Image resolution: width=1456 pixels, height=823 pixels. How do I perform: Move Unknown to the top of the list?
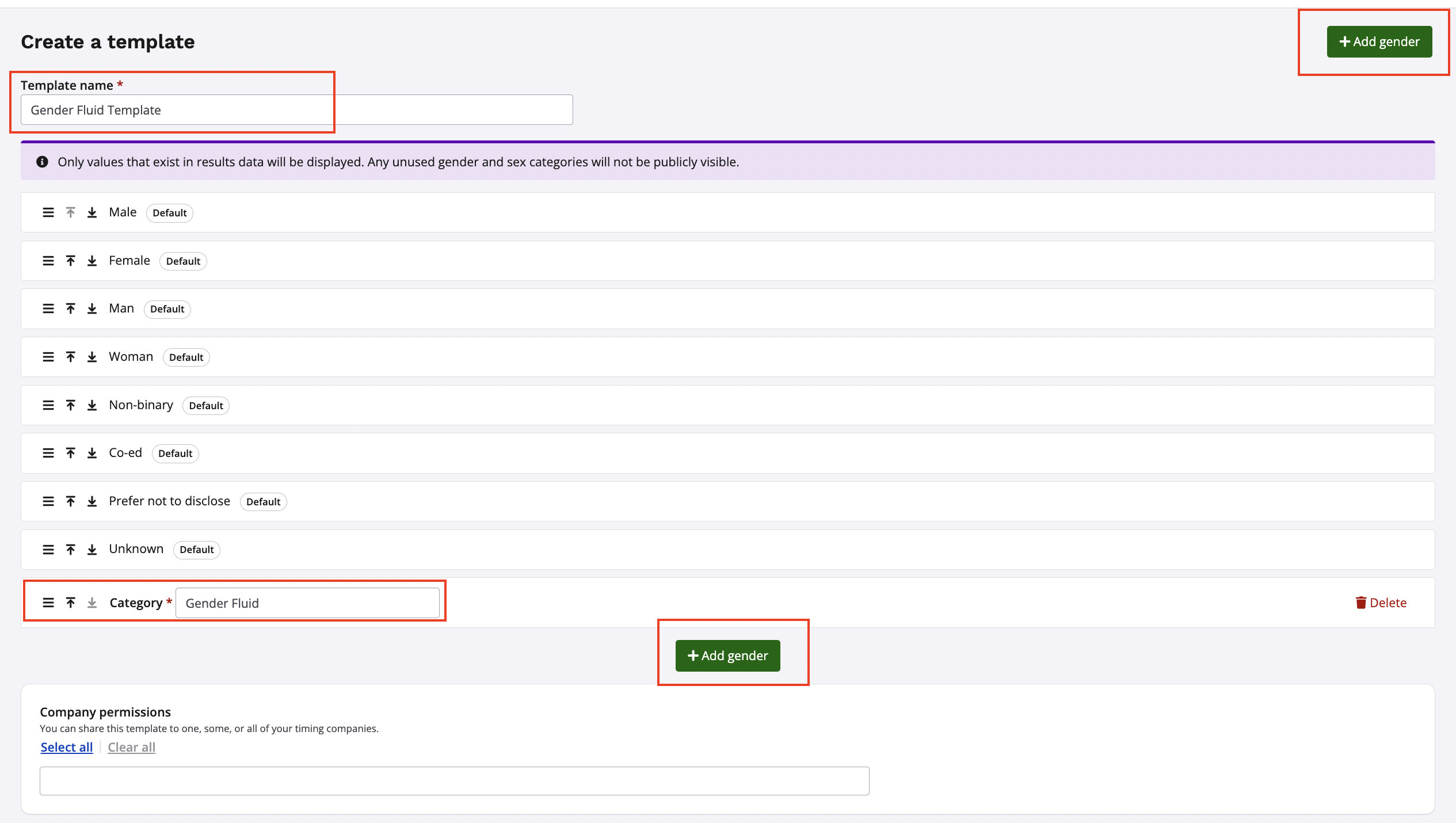(x=70, y=549)
